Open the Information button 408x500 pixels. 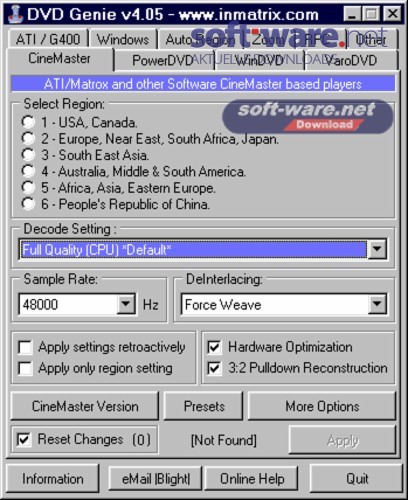[53, 479]
